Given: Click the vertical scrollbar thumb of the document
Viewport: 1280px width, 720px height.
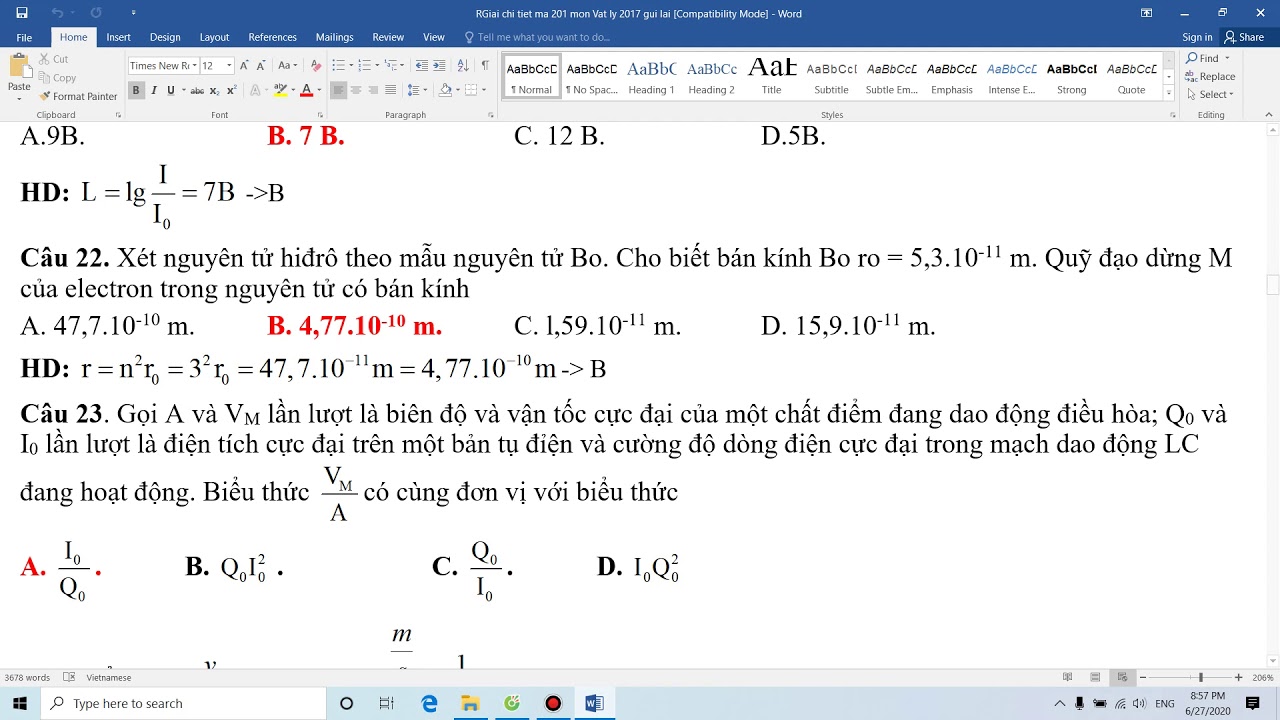Looking at the screenshot, I should 1272,285.
